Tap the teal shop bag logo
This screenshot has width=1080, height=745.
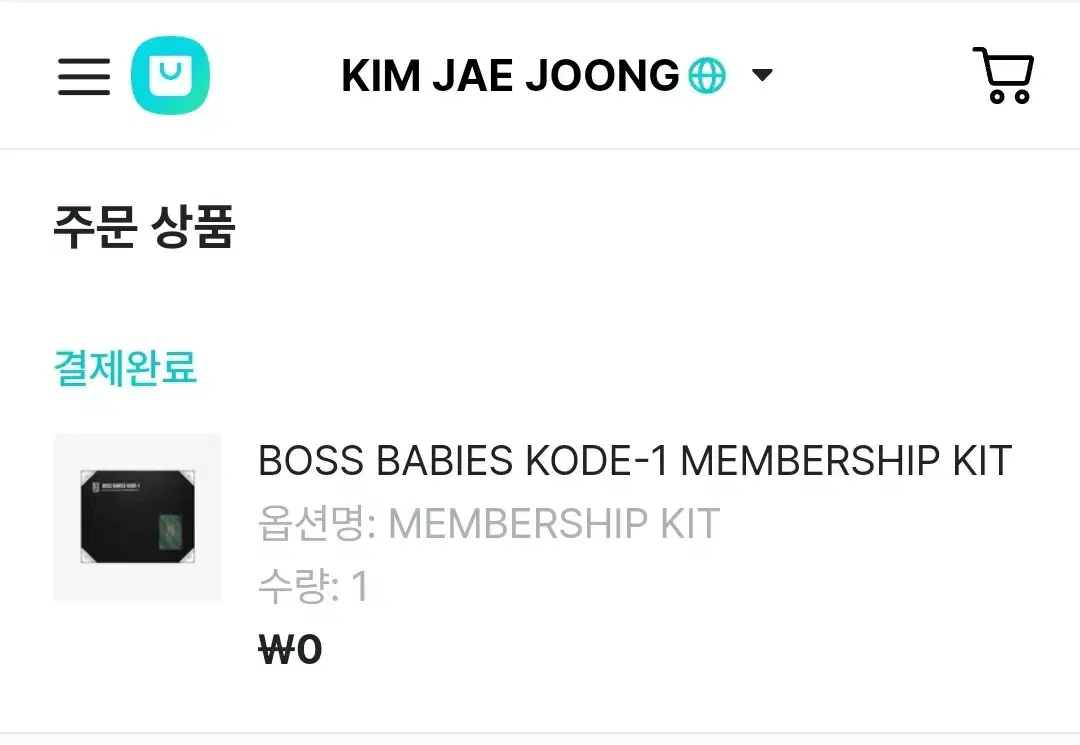tap(170, 75)
